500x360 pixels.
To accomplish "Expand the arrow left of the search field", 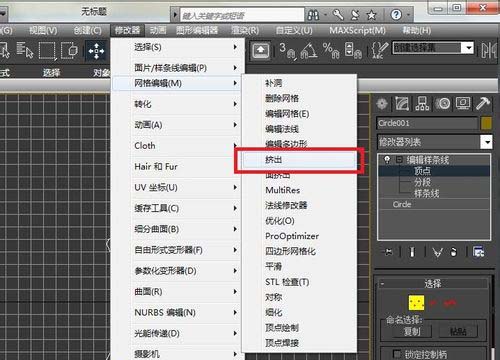I will (175, 15).
